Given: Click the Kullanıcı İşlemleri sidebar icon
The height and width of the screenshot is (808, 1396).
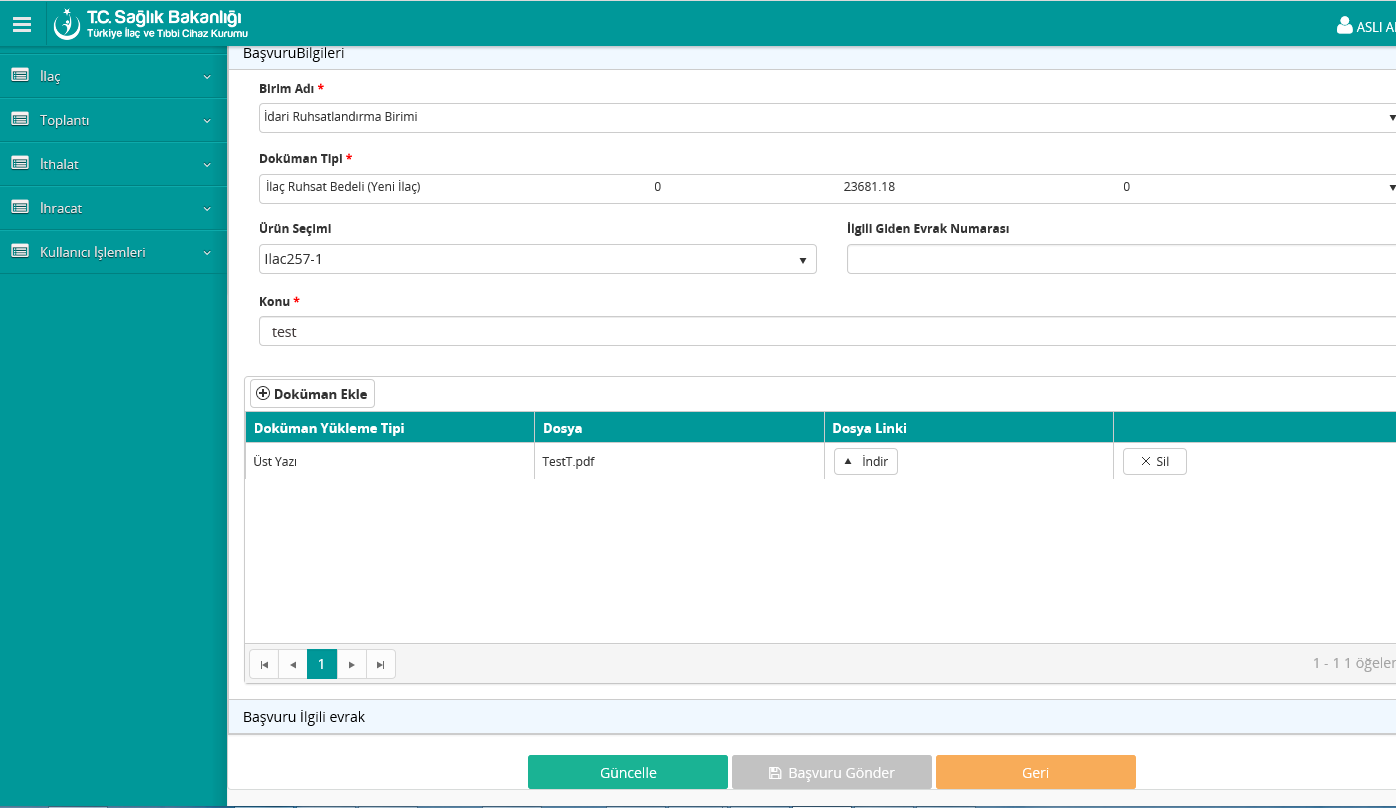Looking at the screenshot, I should 19,251.
